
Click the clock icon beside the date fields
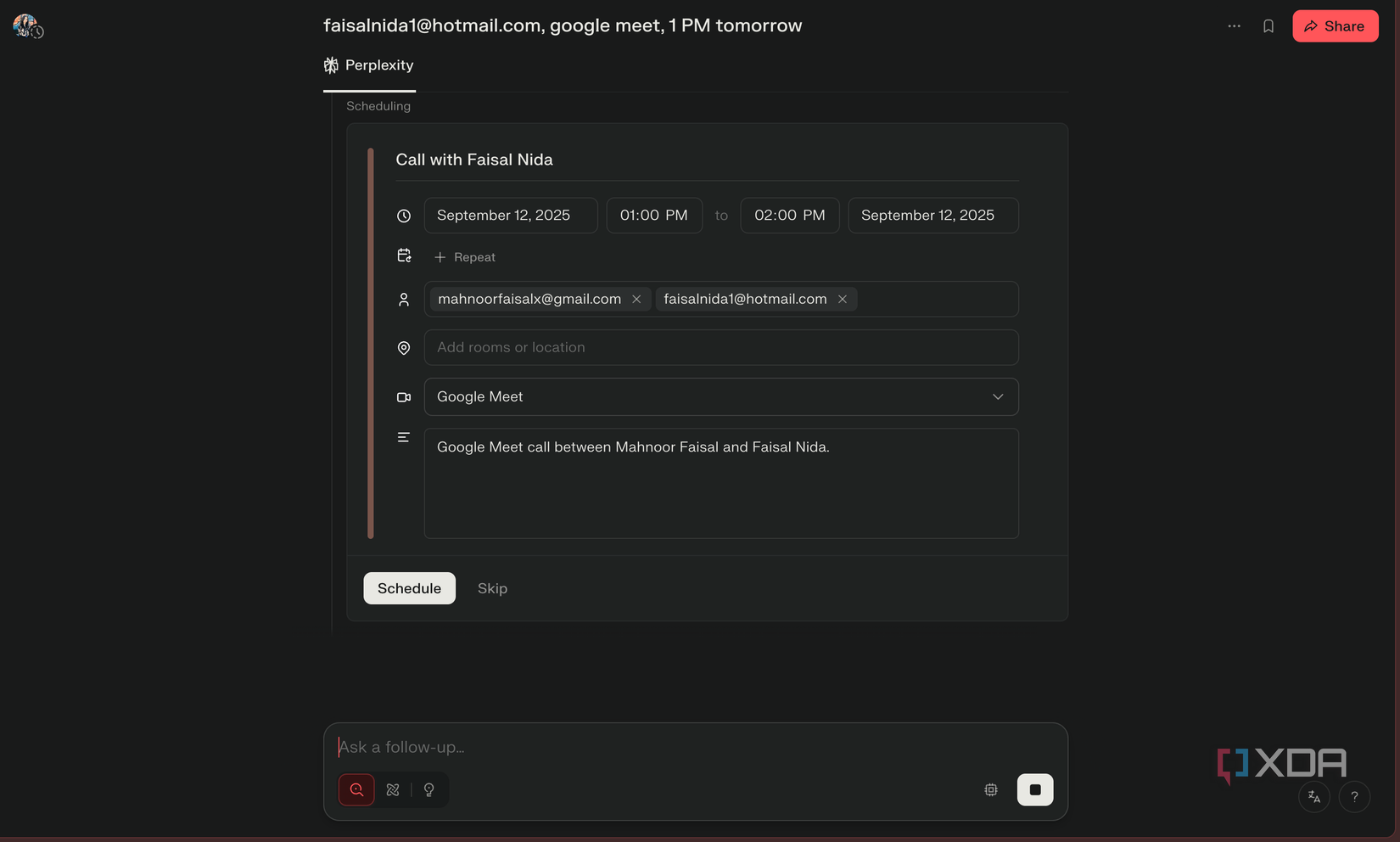403,216
